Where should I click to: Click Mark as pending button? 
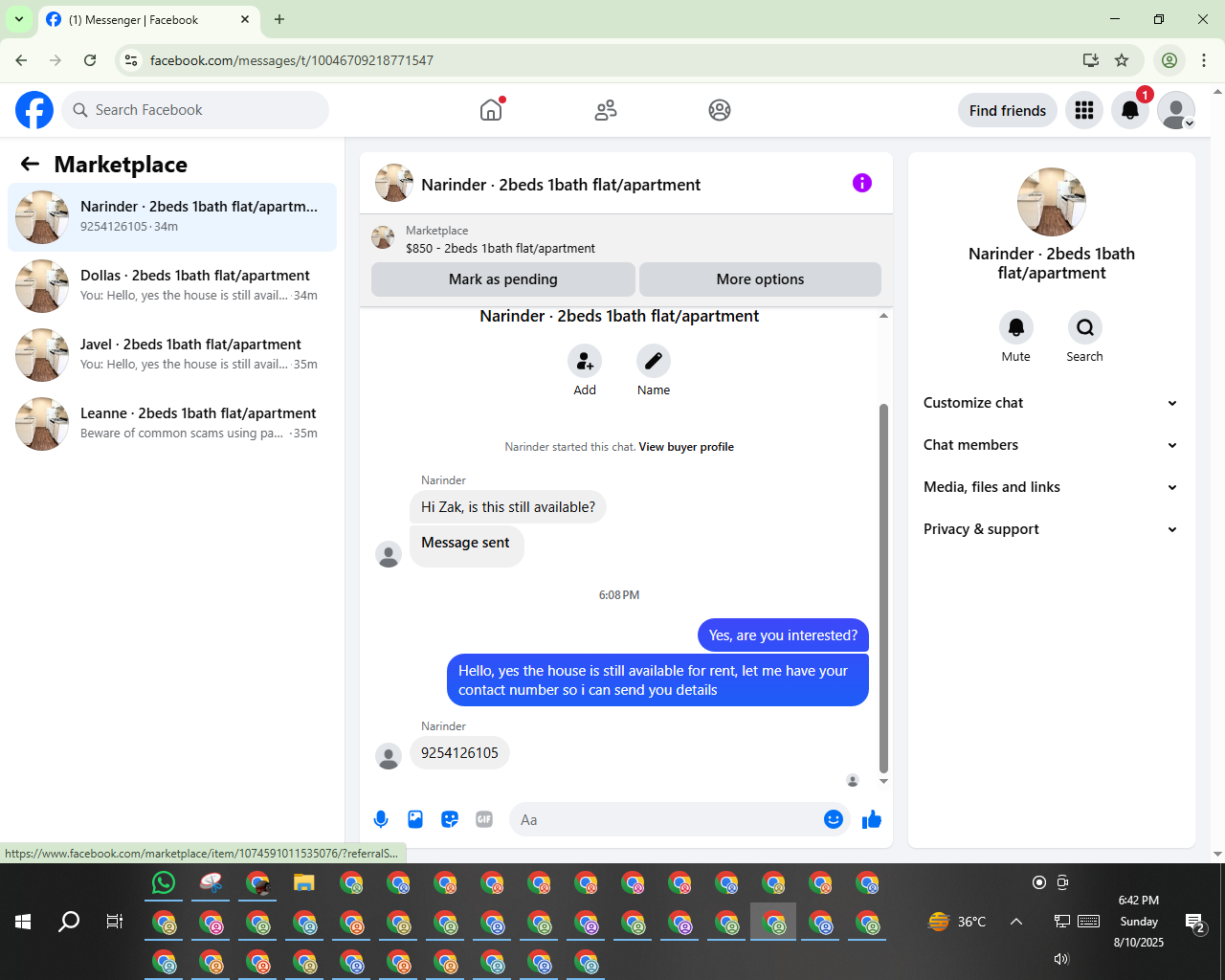tap(503, 279)
